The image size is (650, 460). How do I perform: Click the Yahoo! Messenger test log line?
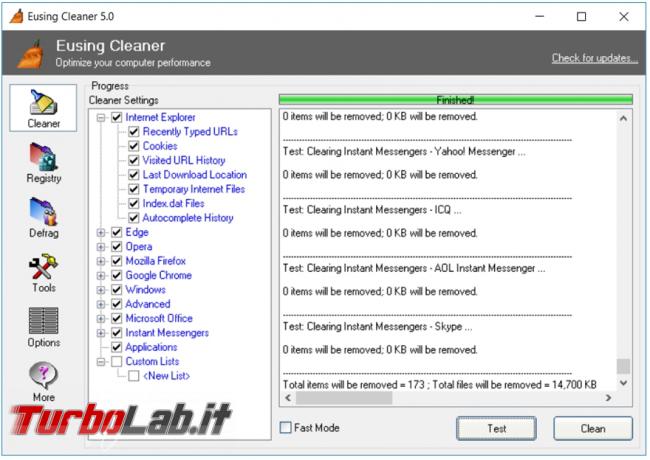pyautogui.click(x=404, y=151)
